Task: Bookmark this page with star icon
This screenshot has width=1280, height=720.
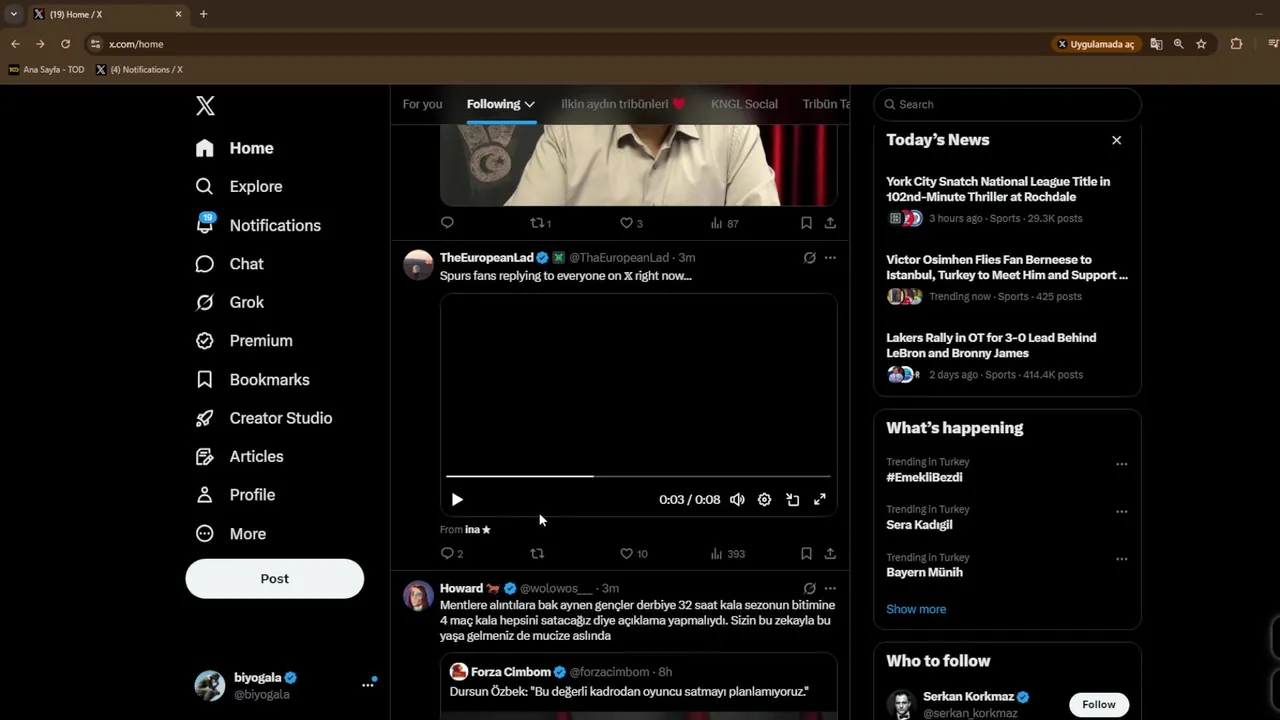Action: 1201,44
